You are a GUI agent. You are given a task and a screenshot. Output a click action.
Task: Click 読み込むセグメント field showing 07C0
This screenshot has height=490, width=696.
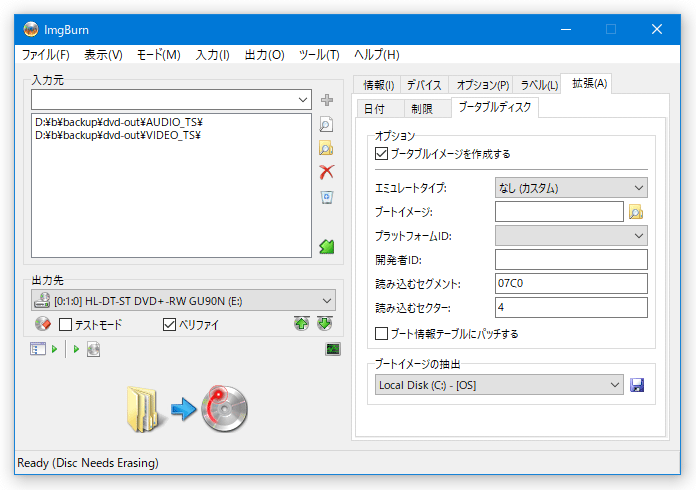(x=571, y=283)
